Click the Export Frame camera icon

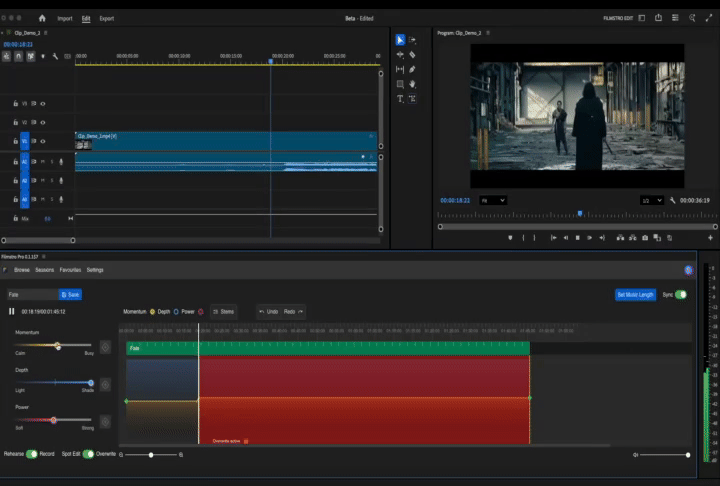click(645, 237)
